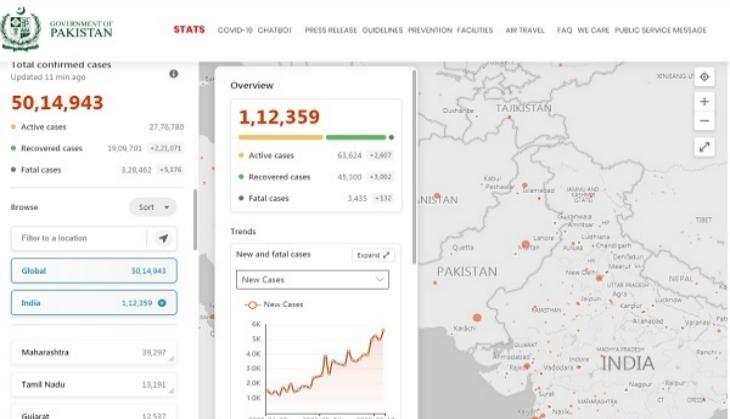
Task: Click the green recovered-cases bar segment
Action: [x=356, y=137]
